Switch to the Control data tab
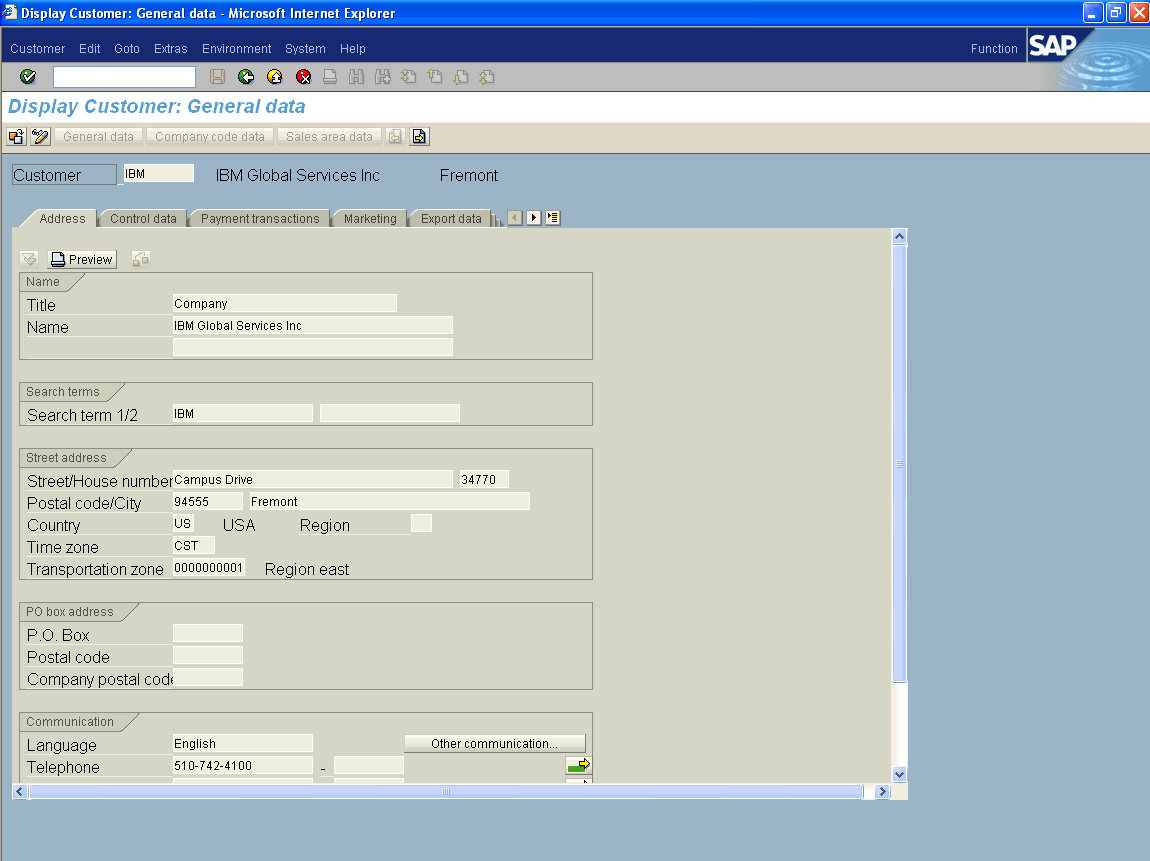The height and width of the screenshot is (861, 1150). (x=143, y=219)
